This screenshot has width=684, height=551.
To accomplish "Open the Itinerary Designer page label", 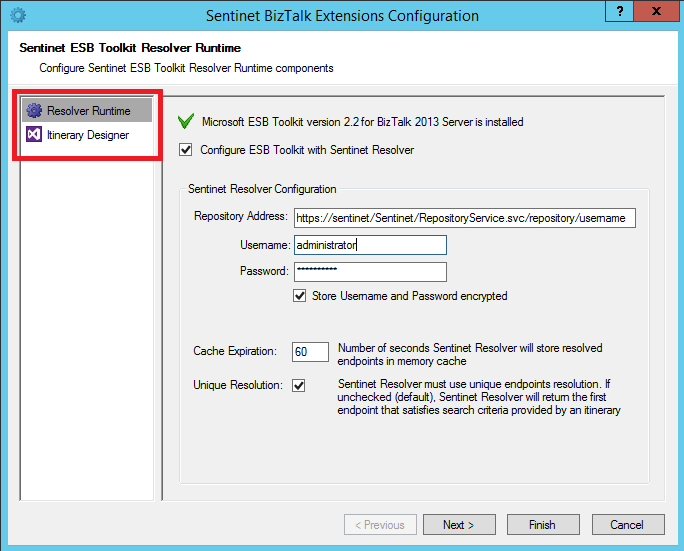I will tap(87, 135).
